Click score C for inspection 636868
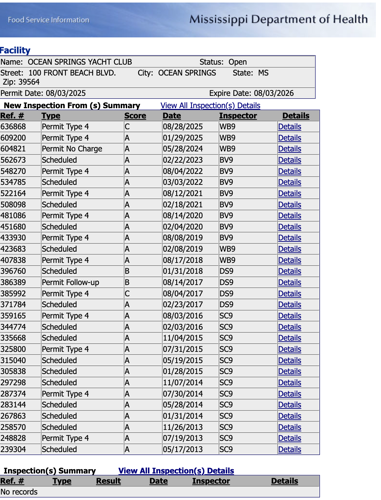This screenshot has height=500, width=381. click(x=127, y=127)
